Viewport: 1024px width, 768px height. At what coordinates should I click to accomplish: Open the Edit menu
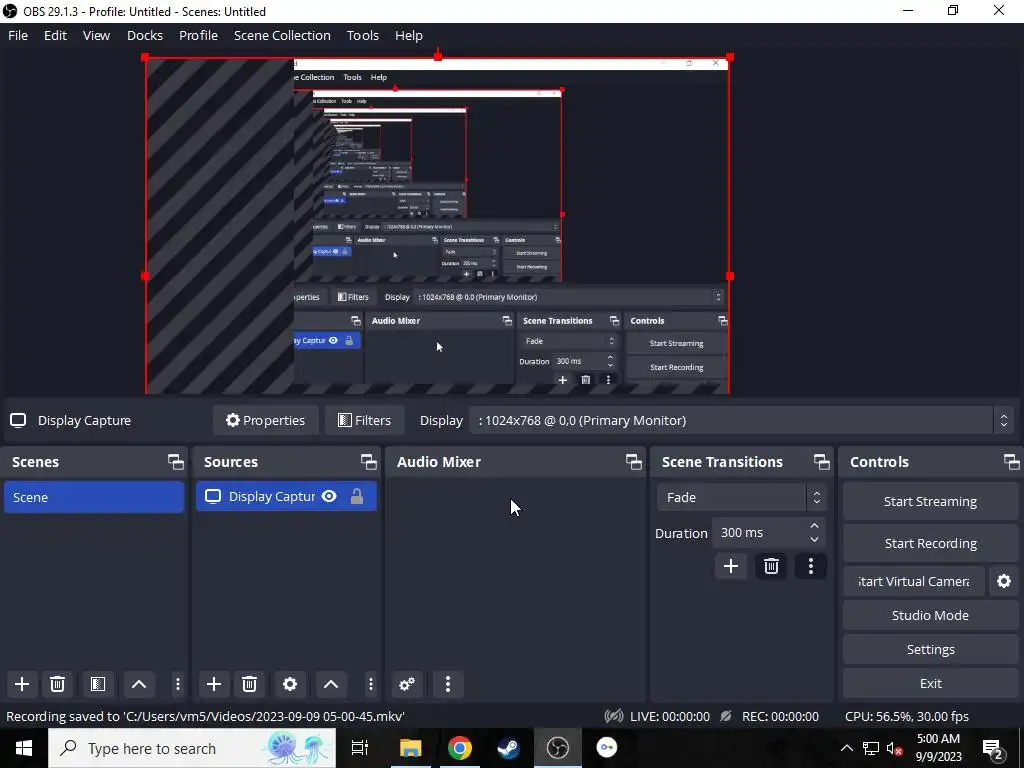click(56, 35)
